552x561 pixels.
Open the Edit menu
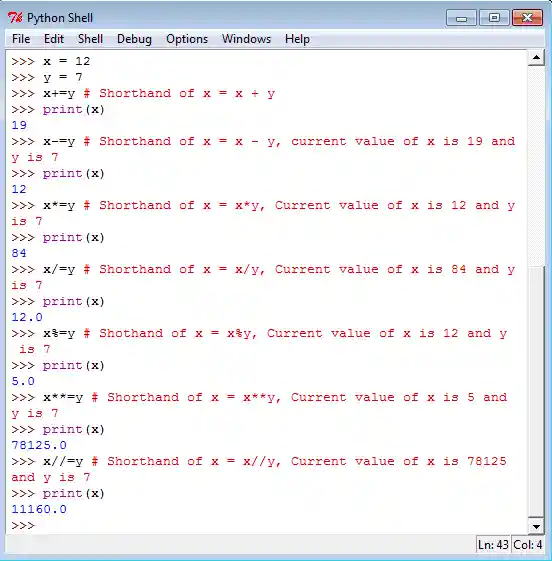(54, 39)
